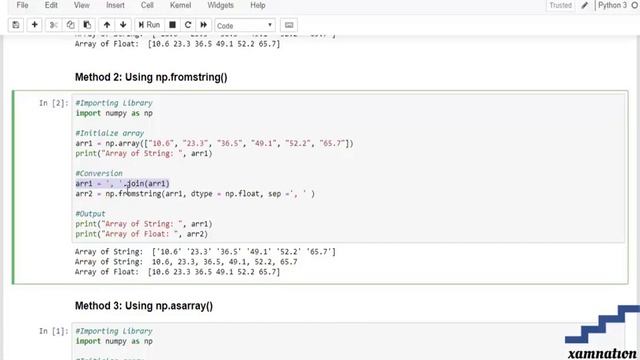Open the Edit menu
This screenshot has height=360, width=640.
pyautogui.click(x=51, y=5)
